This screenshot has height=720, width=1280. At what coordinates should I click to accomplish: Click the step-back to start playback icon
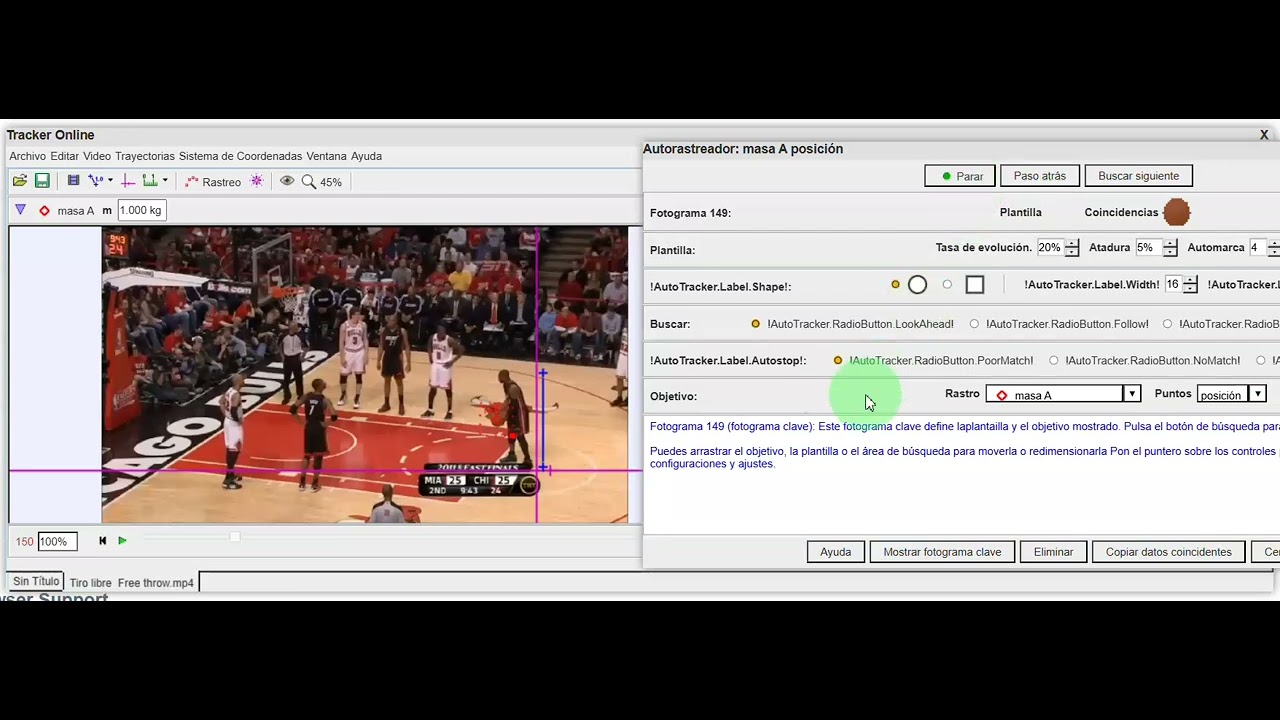(102, 541)
